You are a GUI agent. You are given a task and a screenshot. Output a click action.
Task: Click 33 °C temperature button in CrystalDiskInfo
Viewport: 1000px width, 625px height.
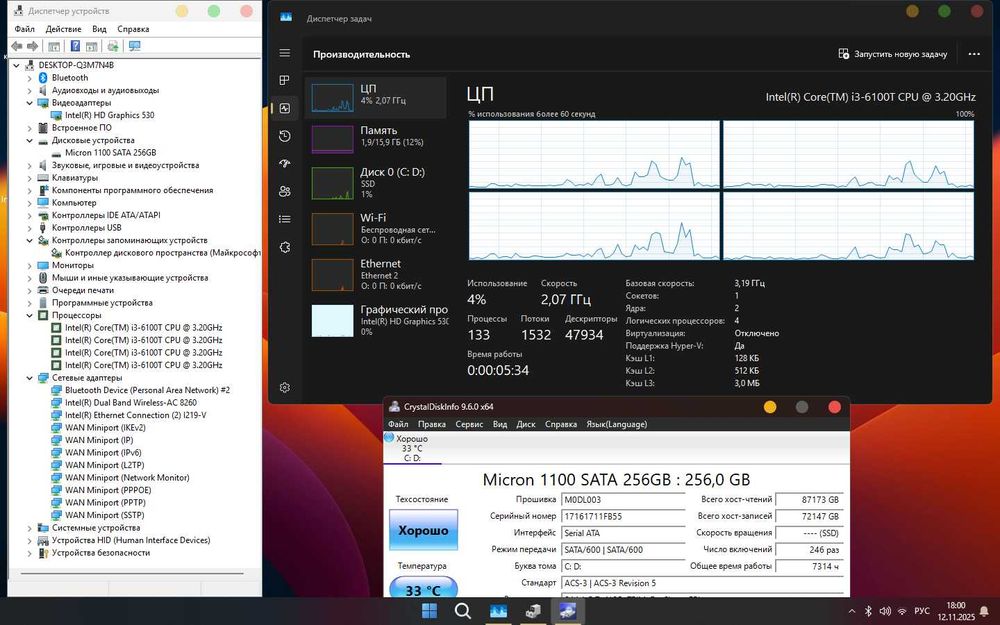[x=423, y=588]
